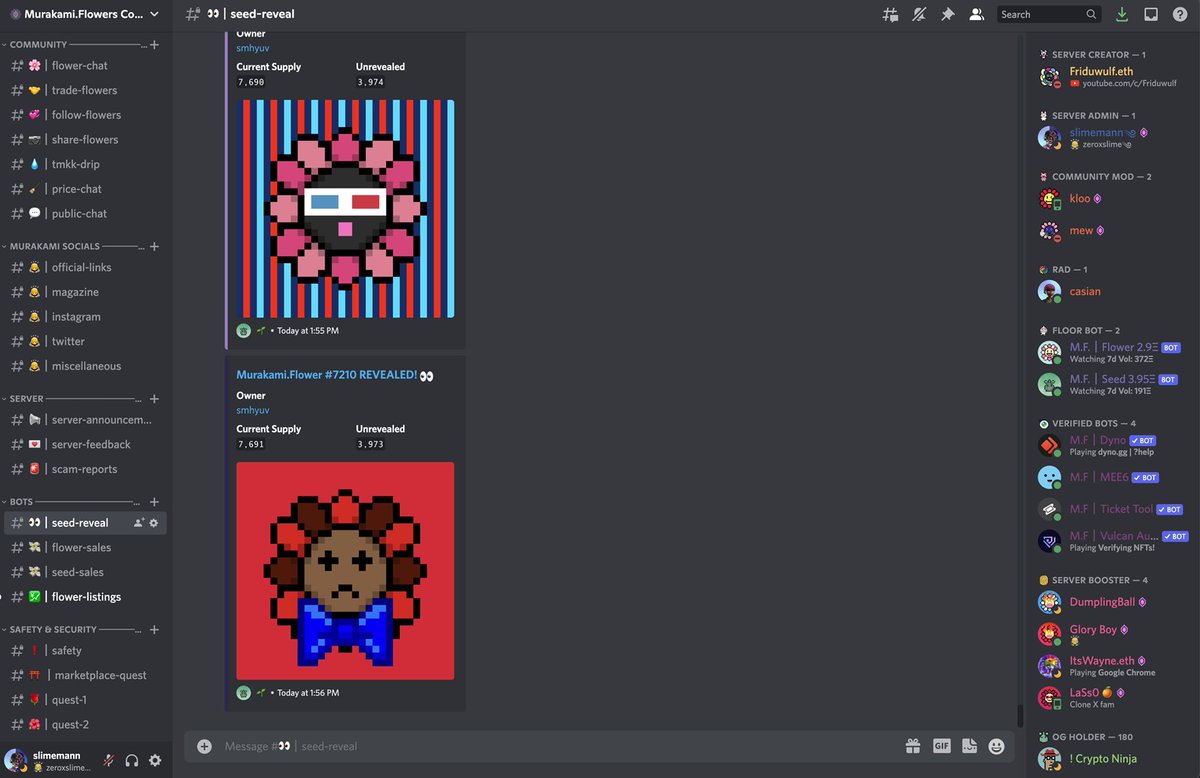Enlarge the red background flower NFT image
Viewport: 1200px width, 778px height.
345,571
